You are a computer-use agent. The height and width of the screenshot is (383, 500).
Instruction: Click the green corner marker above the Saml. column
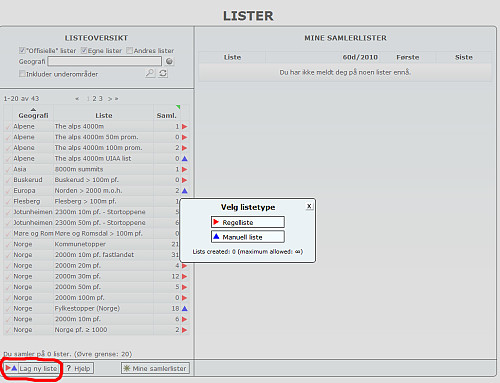click(178, 107)
